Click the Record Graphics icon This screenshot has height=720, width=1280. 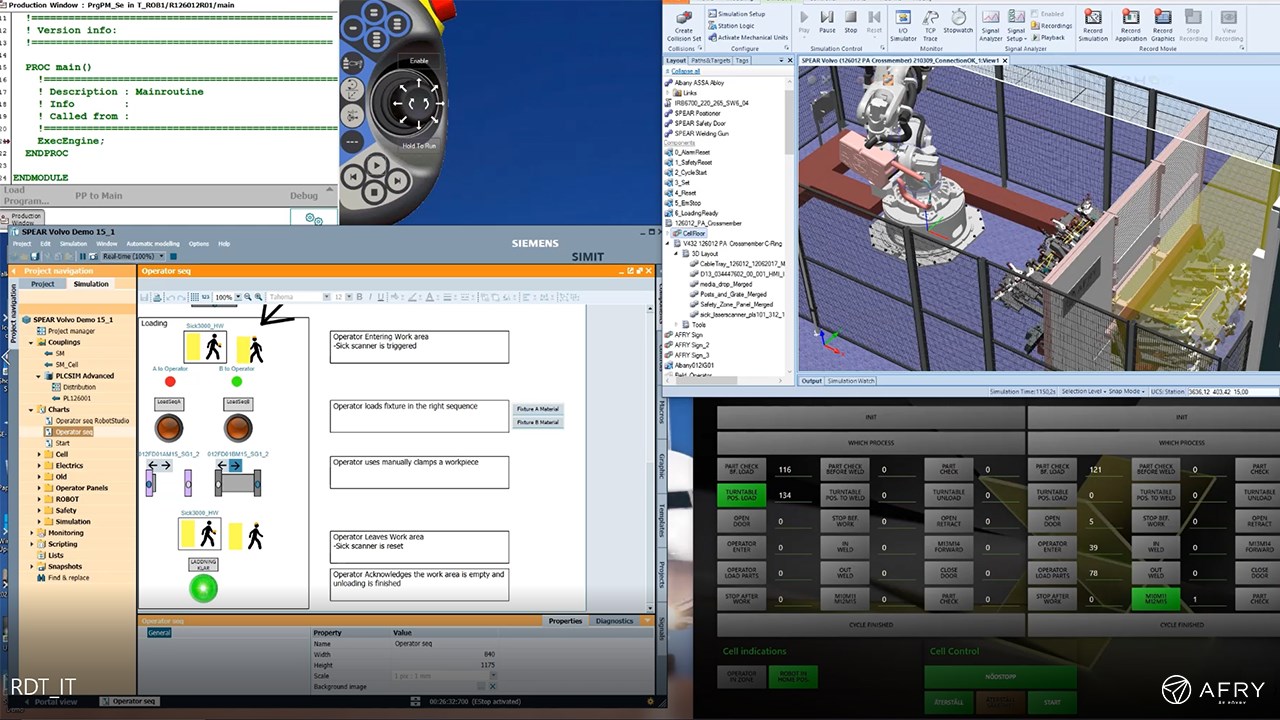coord(1163,26)
